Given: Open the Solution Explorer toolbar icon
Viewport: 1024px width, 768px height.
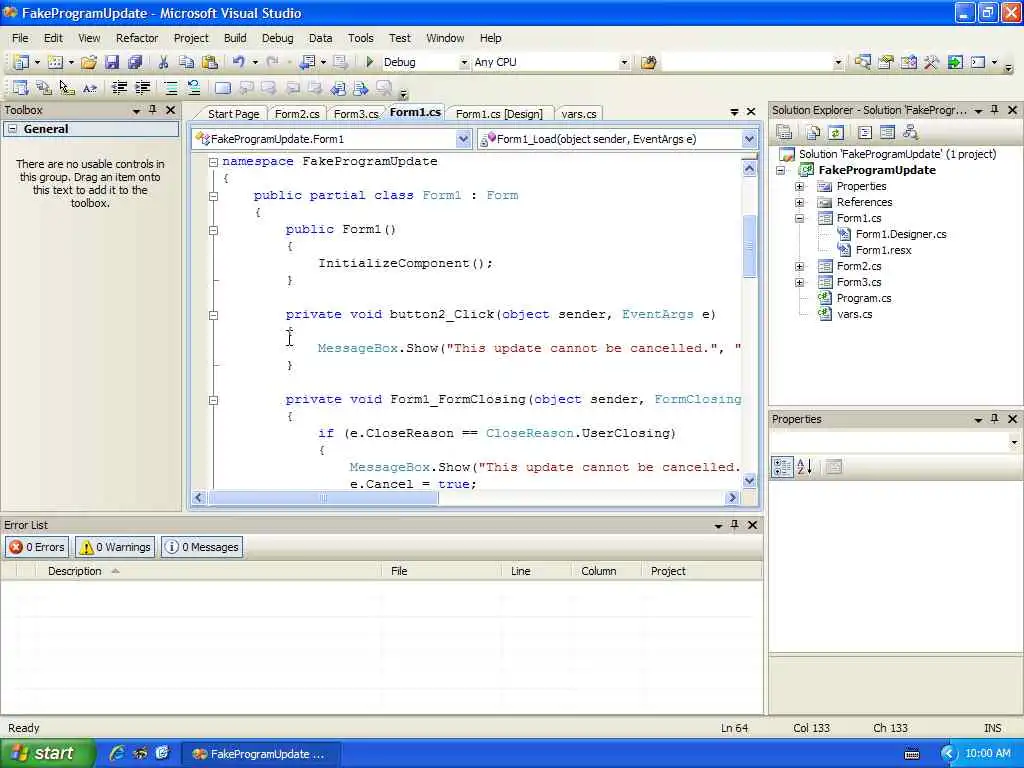Looking at the screenshot, I should (862, 62).
